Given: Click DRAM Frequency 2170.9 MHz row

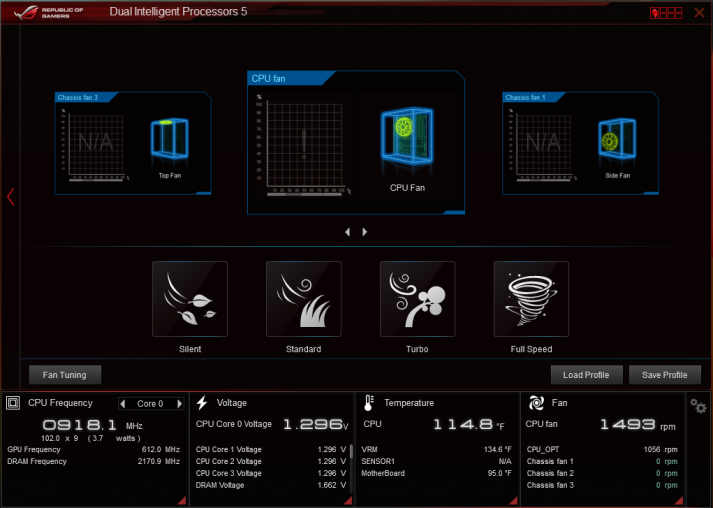Looking at the screenshot, I should [x=94, y=461].
